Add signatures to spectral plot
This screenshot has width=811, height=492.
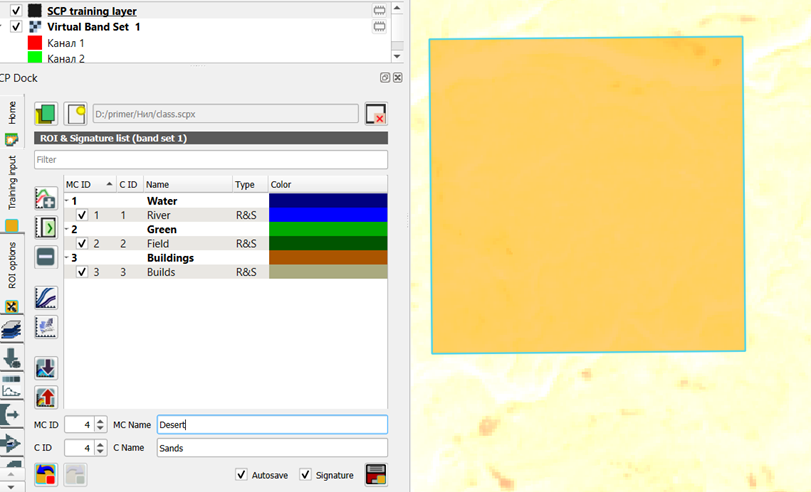(x=46, y=298)
